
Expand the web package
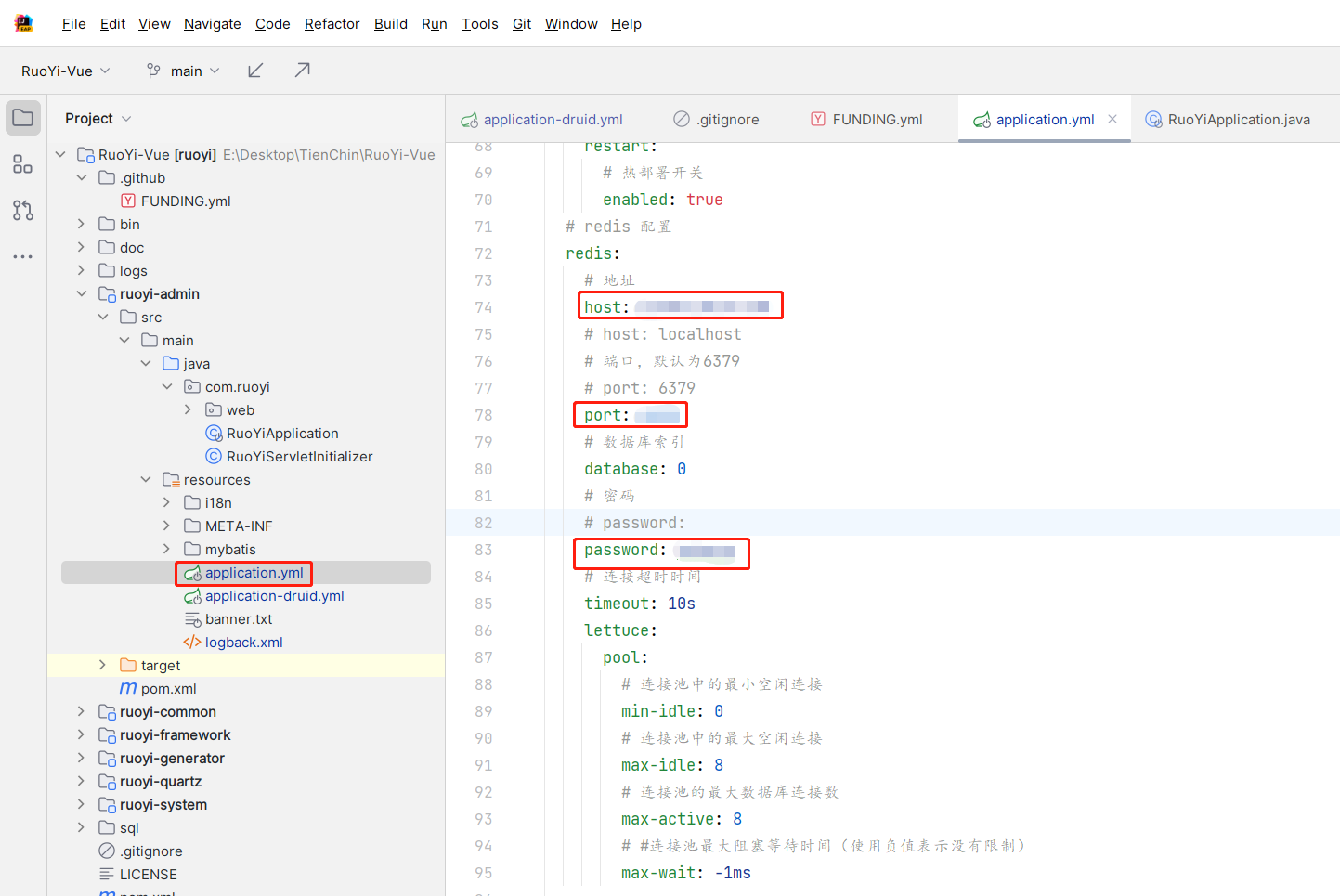[x=189, y=409]
